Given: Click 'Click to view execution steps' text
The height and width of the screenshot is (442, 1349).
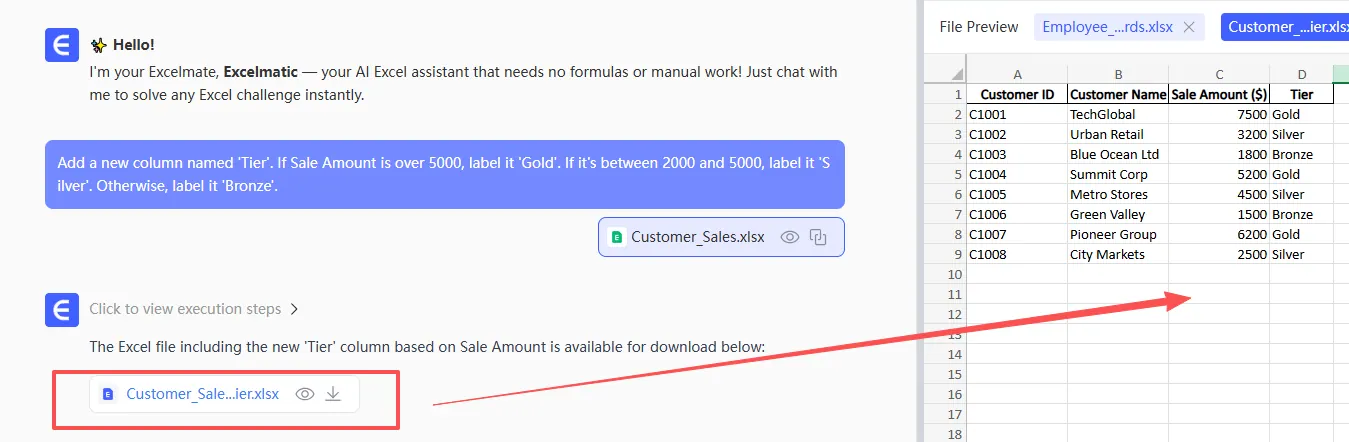Looking at the screenshot, I should pos(185,309).
